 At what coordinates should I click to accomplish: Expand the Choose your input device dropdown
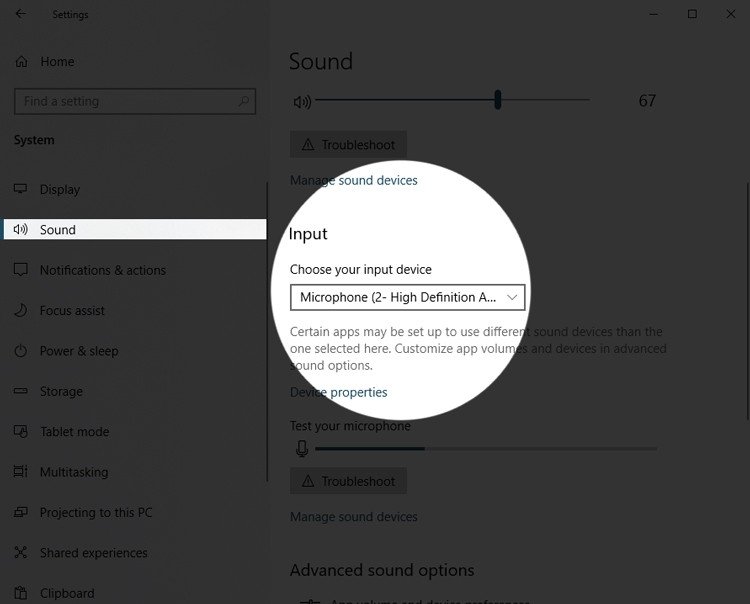tap(408, 297)
